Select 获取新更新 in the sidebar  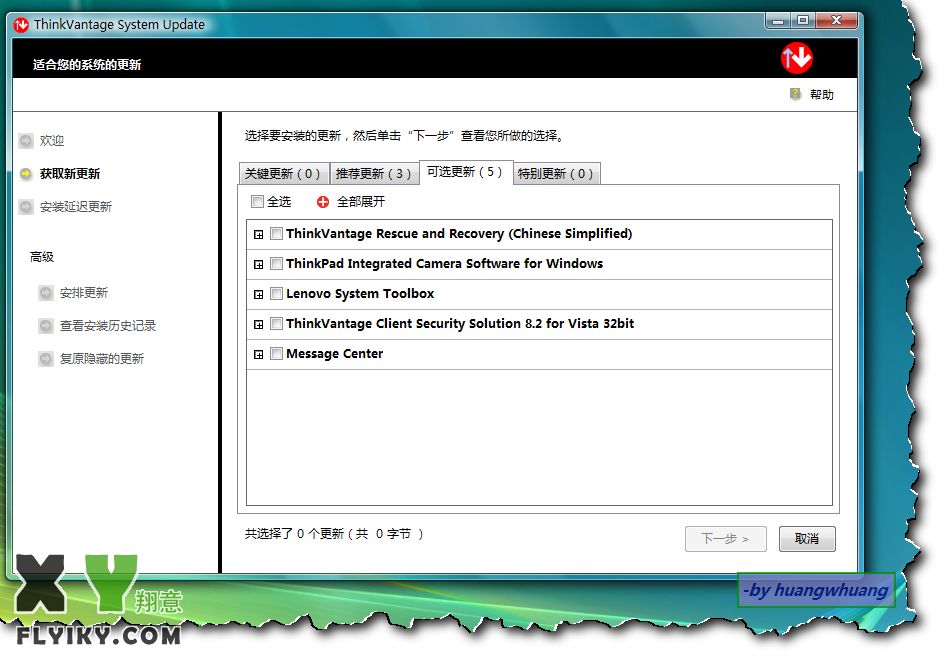tap(70, 174)
